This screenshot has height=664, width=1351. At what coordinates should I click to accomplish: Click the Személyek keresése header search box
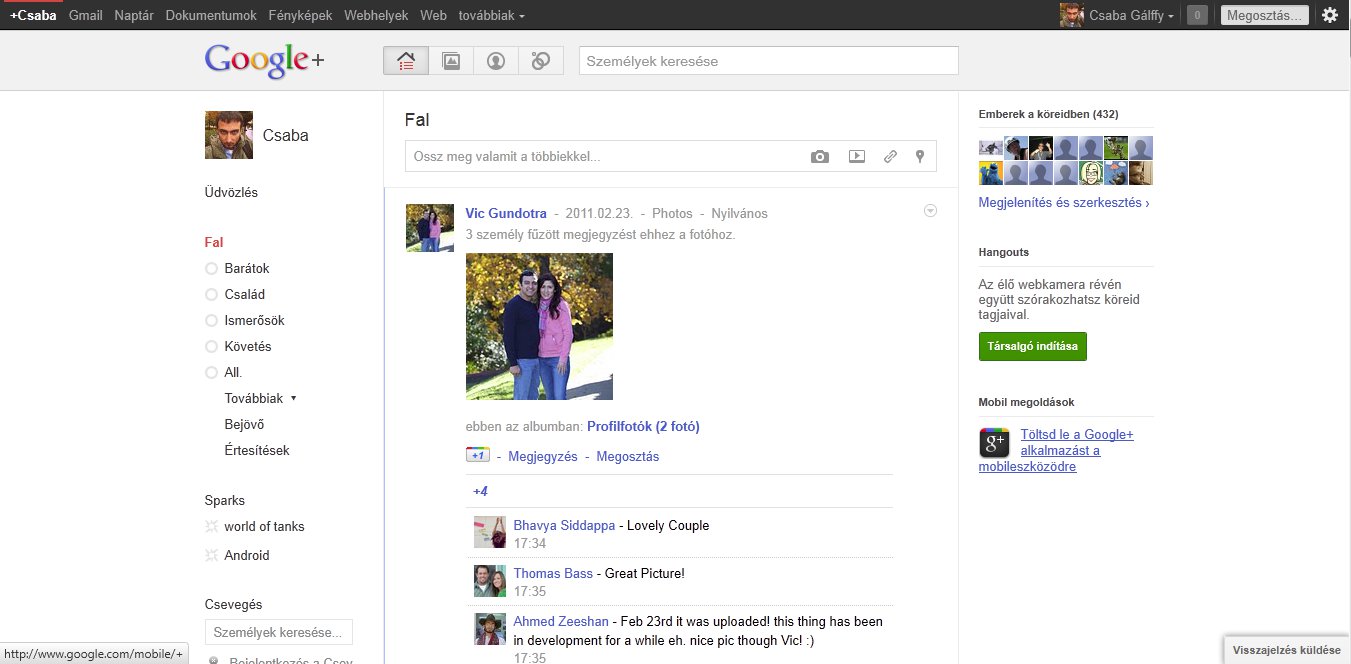coord(768,61)
